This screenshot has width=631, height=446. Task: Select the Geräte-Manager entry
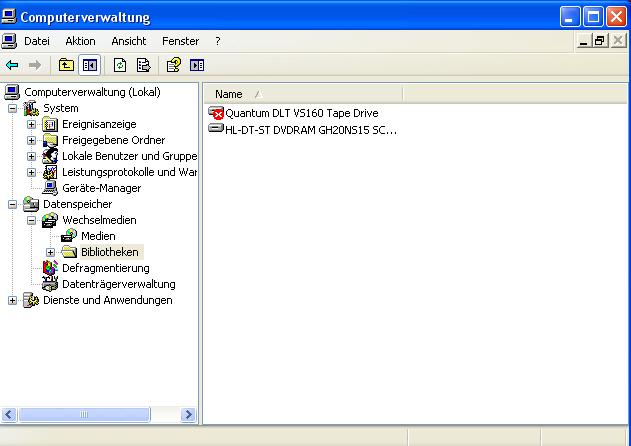[x=101, y=188]
